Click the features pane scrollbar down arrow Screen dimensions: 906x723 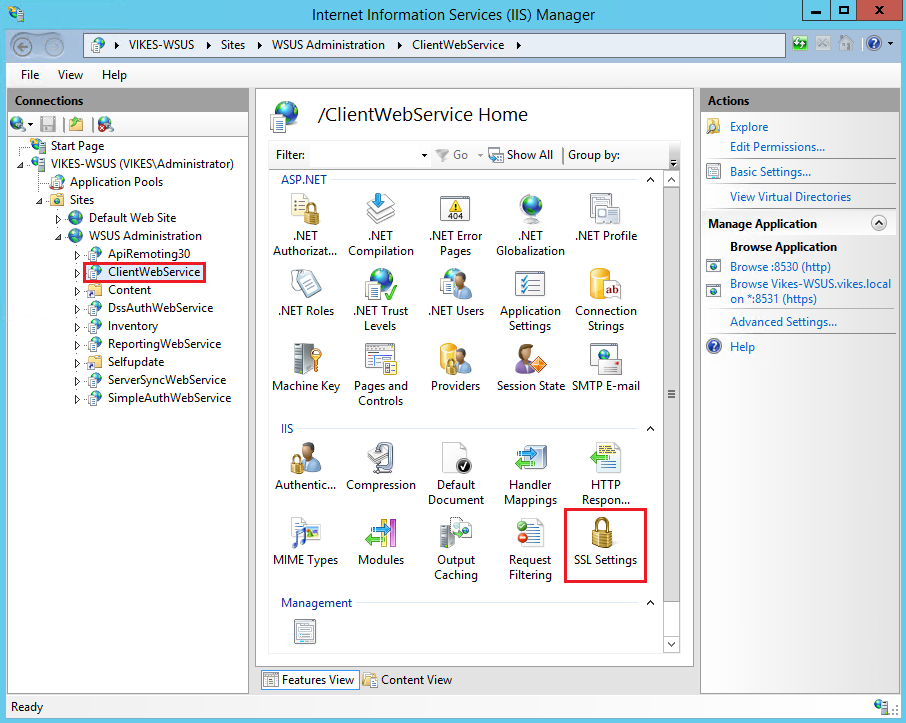pyautogui.click(x=671, y=644)
